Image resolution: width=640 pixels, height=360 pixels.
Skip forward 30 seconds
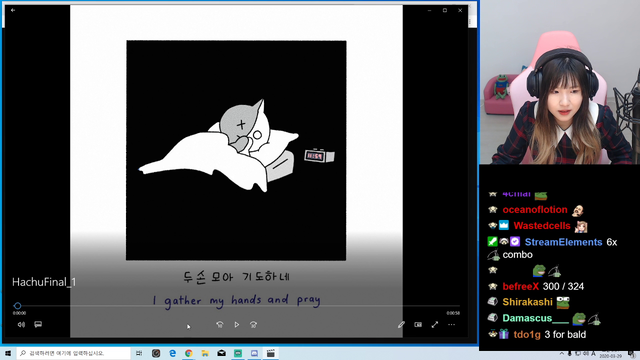(253, 324)
